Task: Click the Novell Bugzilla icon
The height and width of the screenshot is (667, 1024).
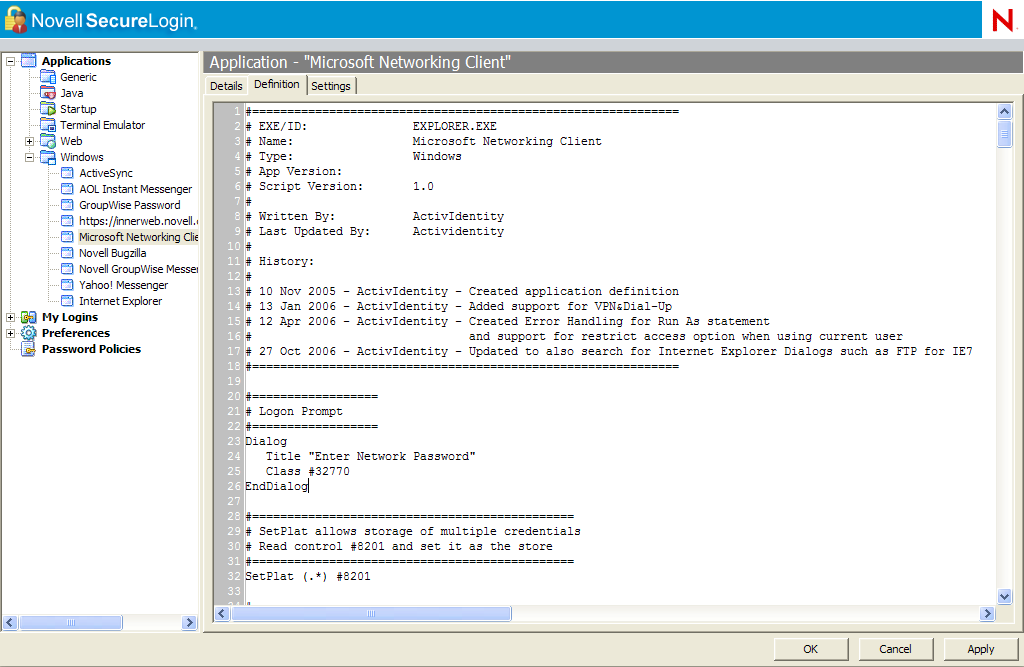Action: click(x=67, y=253)
